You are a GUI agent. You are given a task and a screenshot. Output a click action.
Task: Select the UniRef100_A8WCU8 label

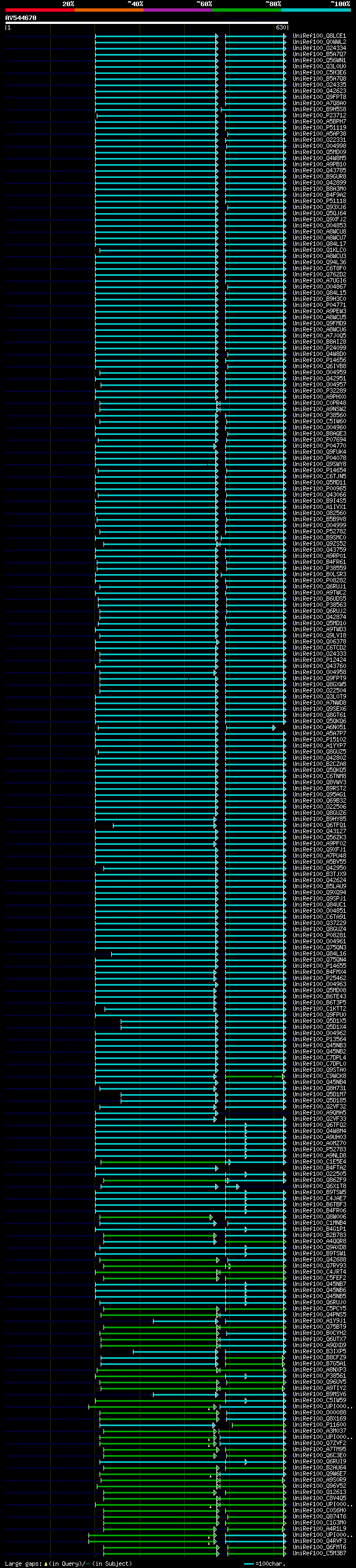(319, 231)
